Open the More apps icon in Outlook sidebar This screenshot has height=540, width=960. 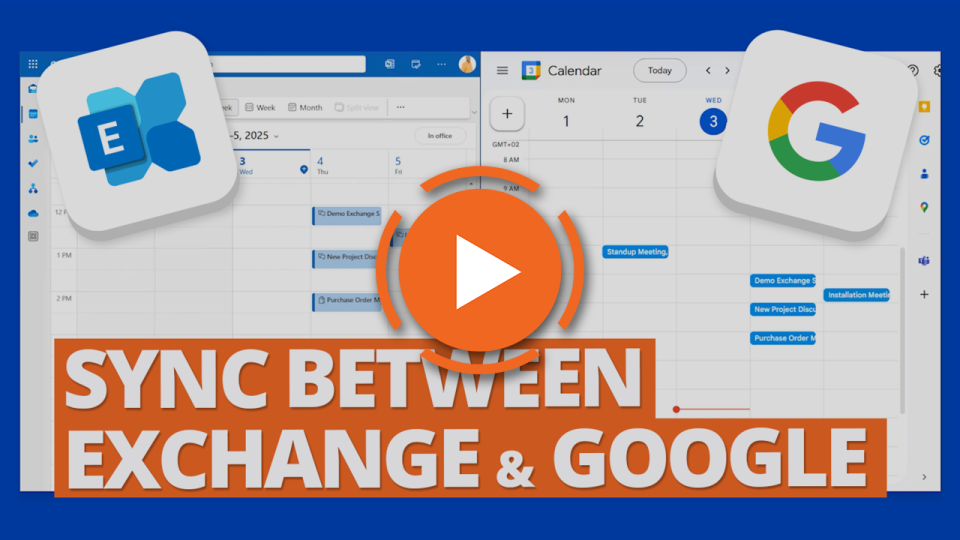click(33, 236)
